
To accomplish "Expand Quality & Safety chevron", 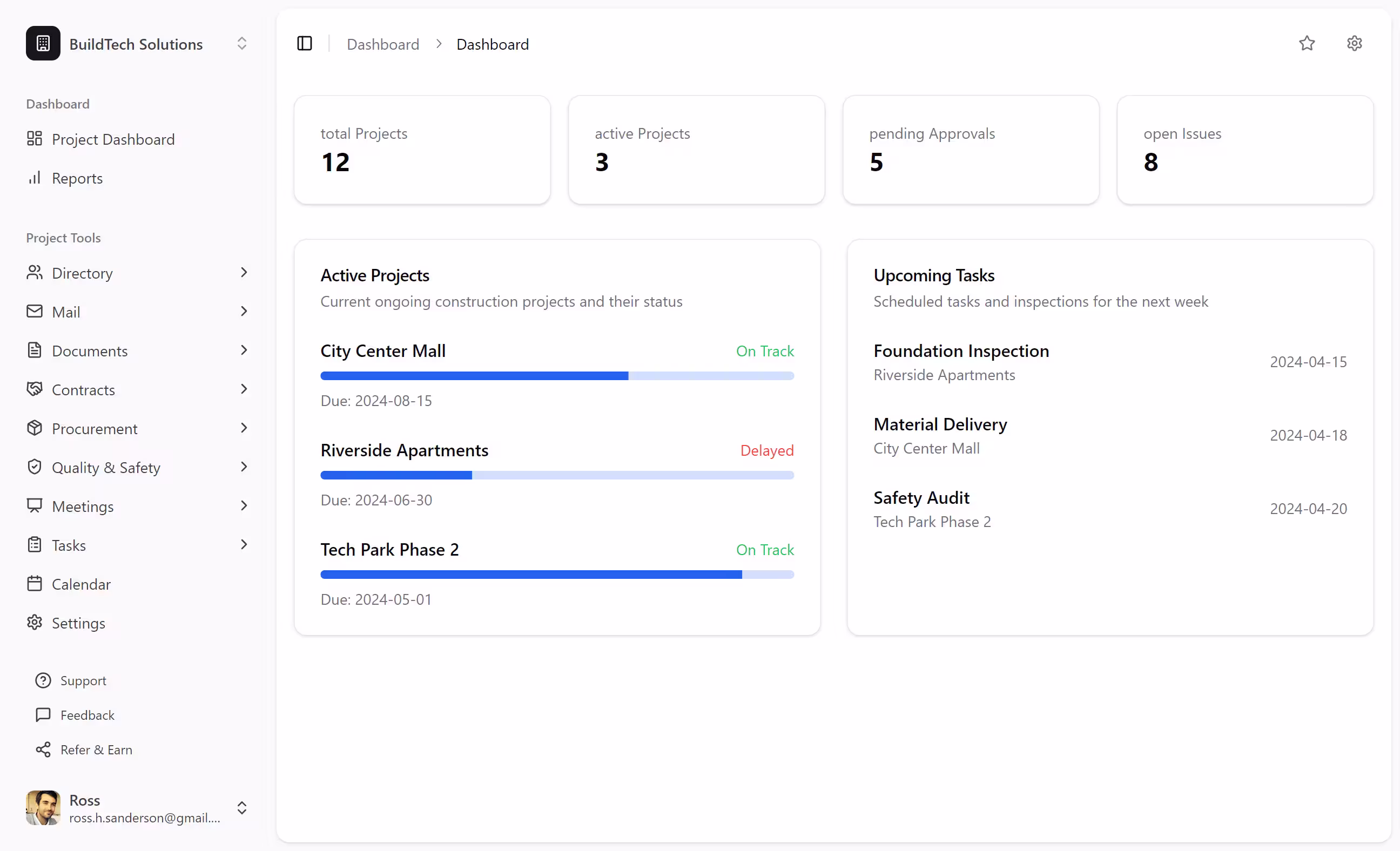I will [244, 467].
